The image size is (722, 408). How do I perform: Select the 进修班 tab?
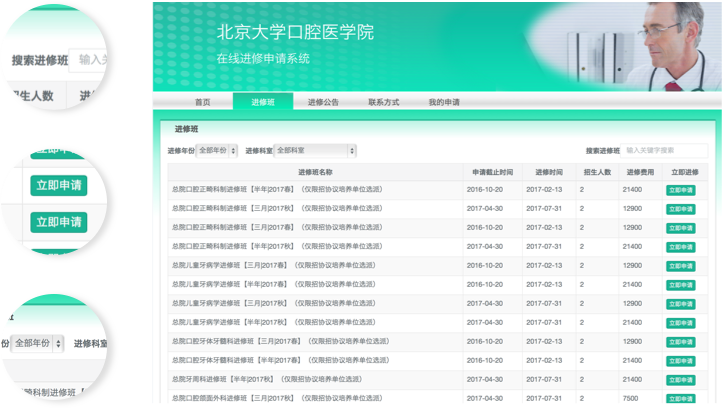pyautogui.click(x=263, y=102)
